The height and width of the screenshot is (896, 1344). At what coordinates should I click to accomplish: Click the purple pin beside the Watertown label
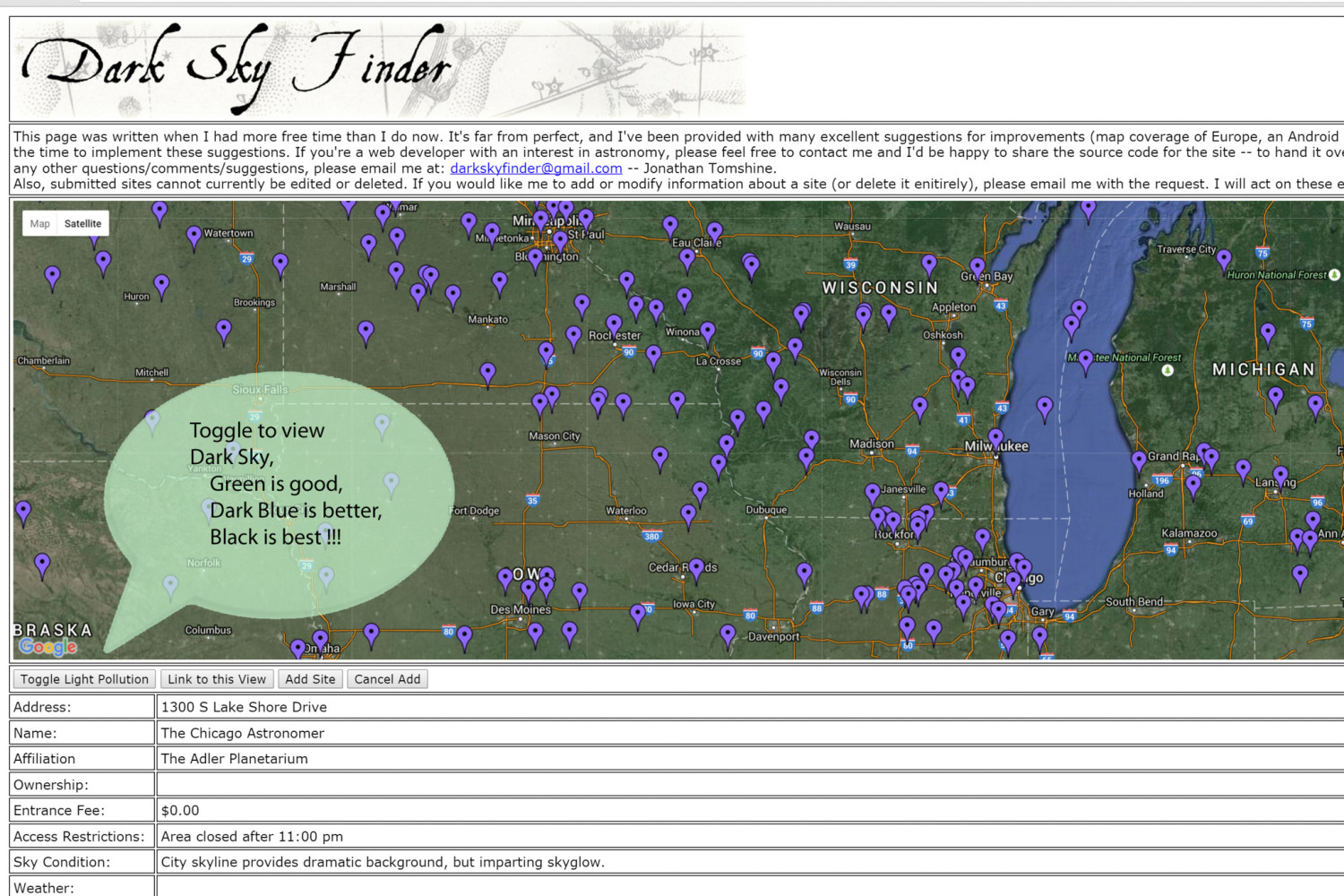pos(194,236)
